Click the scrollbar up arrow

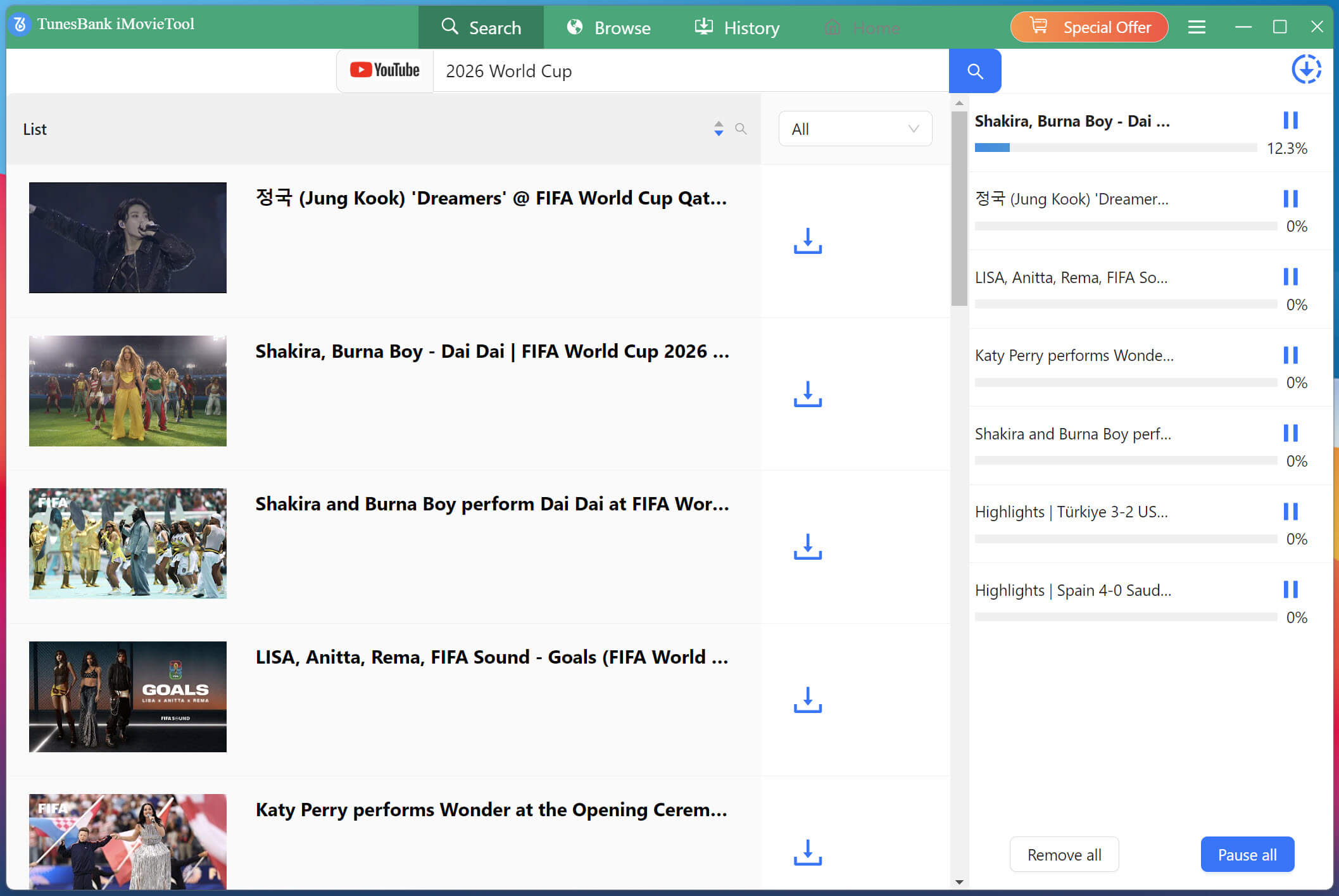tap(959, 103)
